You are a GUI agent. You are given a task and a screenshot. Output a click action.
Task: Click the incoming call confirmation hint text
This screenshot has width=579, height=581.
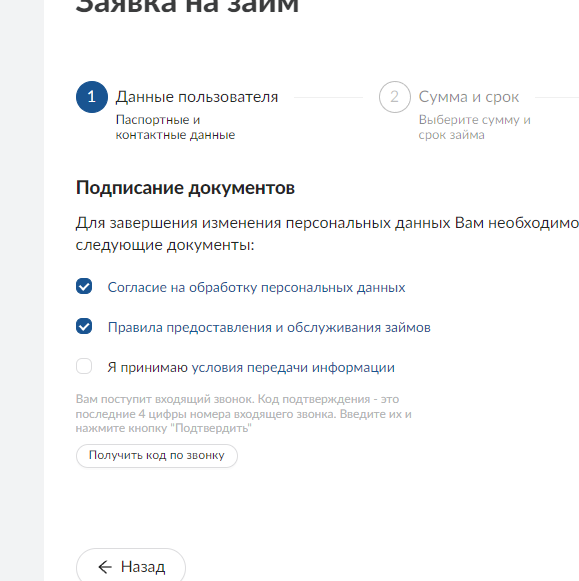[243, 414]
